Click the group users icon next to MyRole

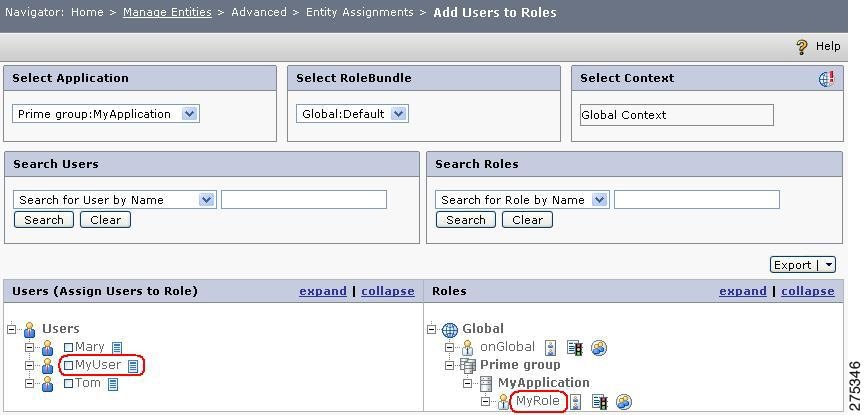[x=624, y=402]
